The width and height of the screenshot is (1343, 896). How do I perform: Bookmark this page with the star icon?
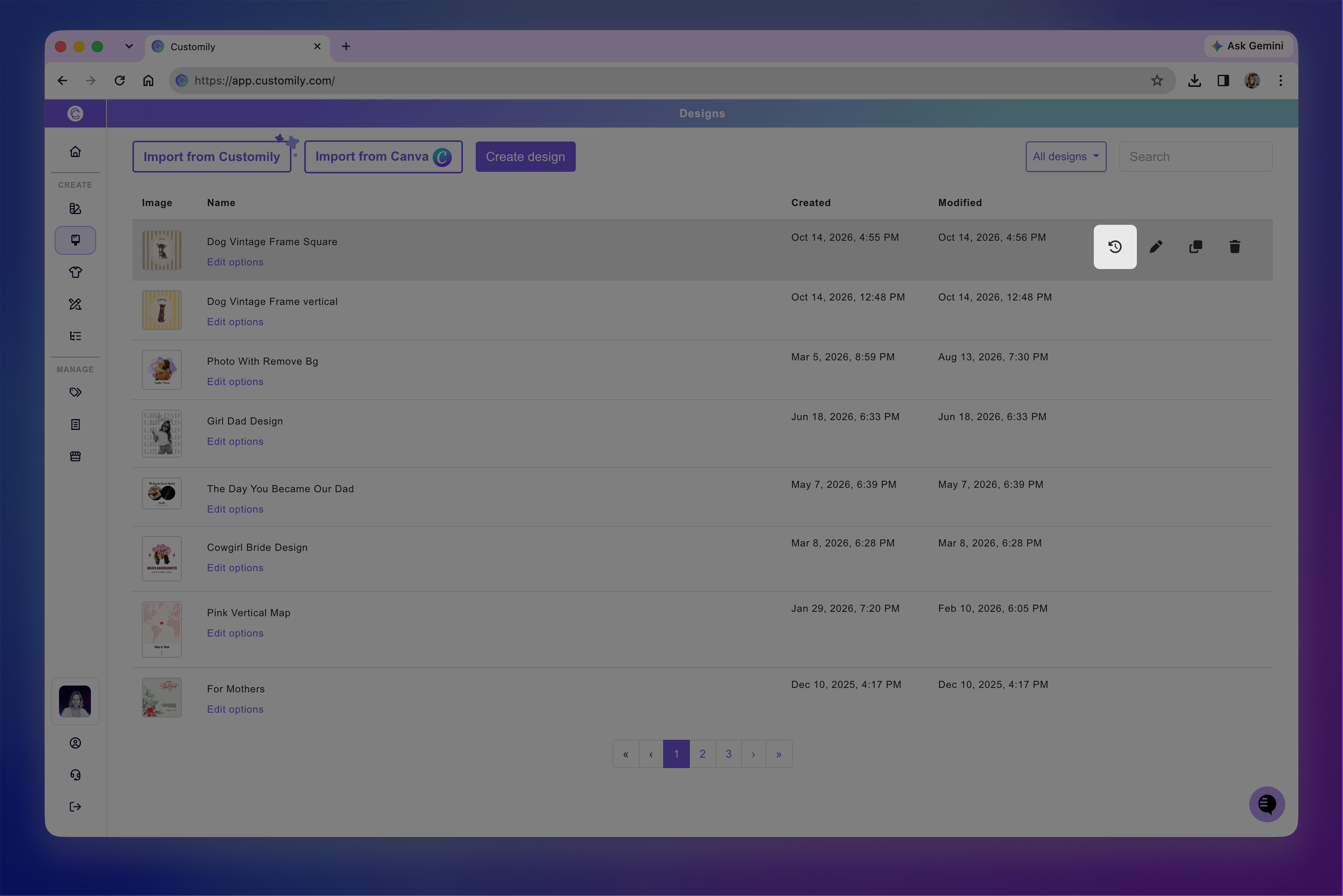click(1157, 81)
